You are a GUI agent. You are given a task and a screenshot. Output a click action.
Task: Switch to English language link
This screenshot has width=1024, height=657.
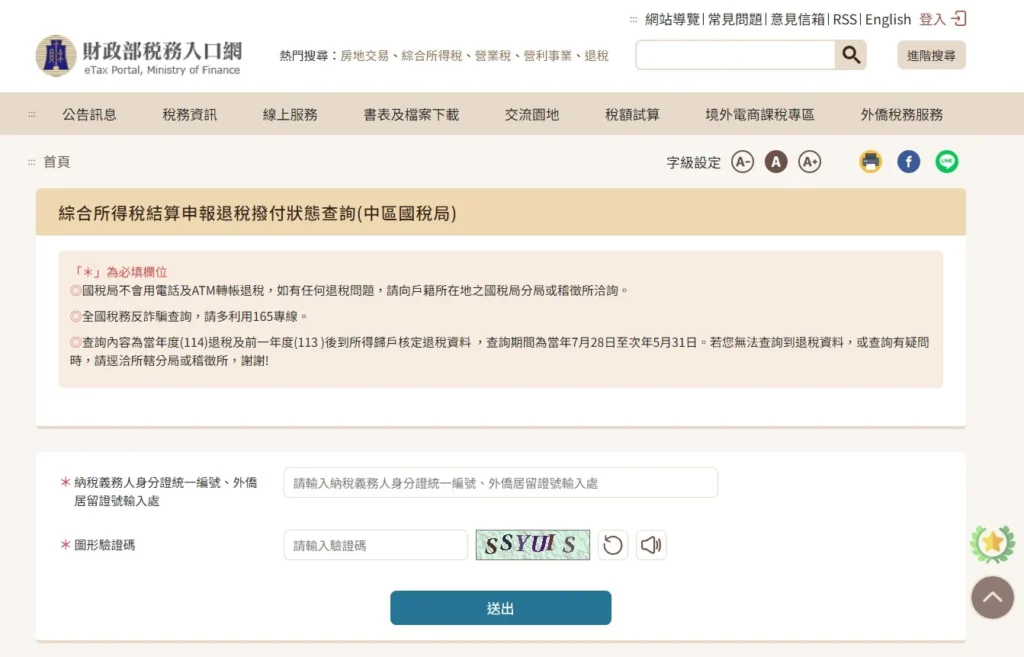coord(888,19)
